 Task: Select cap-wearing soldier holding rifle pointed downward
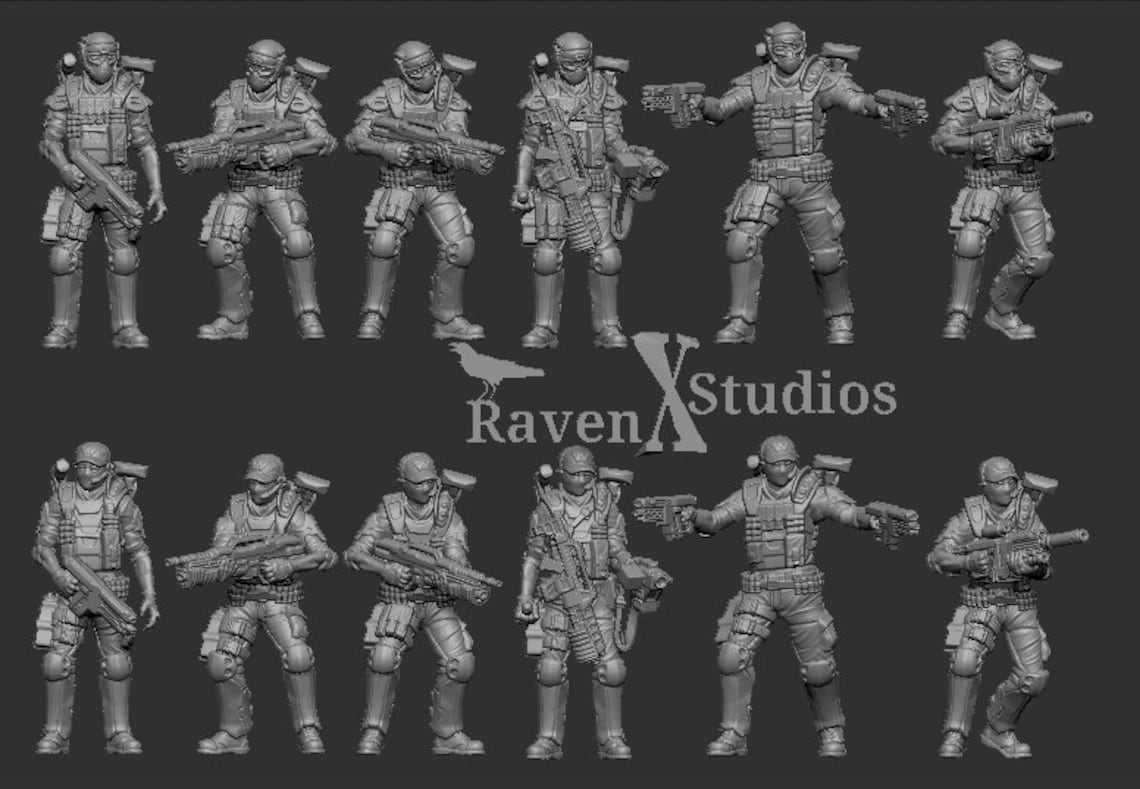click(x=95, y=598)
